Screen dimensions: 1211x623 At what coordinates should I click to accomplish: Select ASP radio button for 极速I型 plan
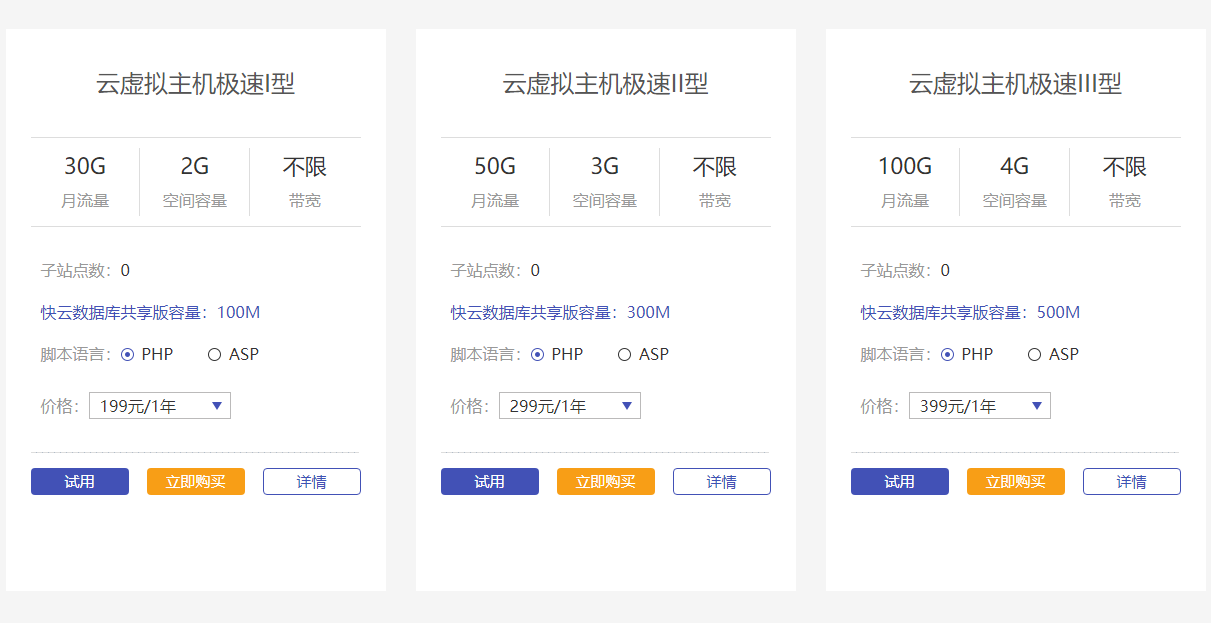point(214,354)
